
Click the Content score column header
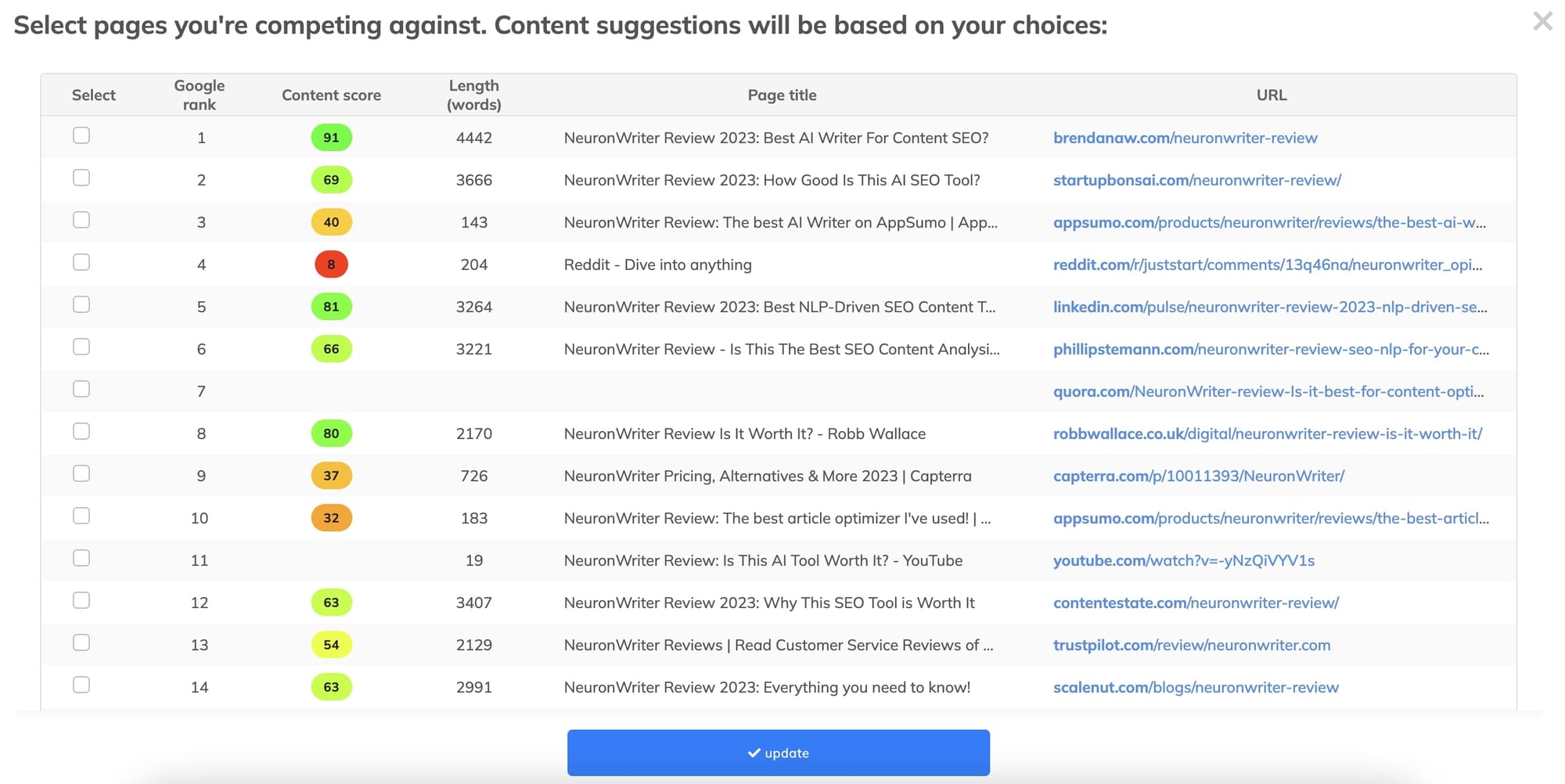click(x=332, y=95)
